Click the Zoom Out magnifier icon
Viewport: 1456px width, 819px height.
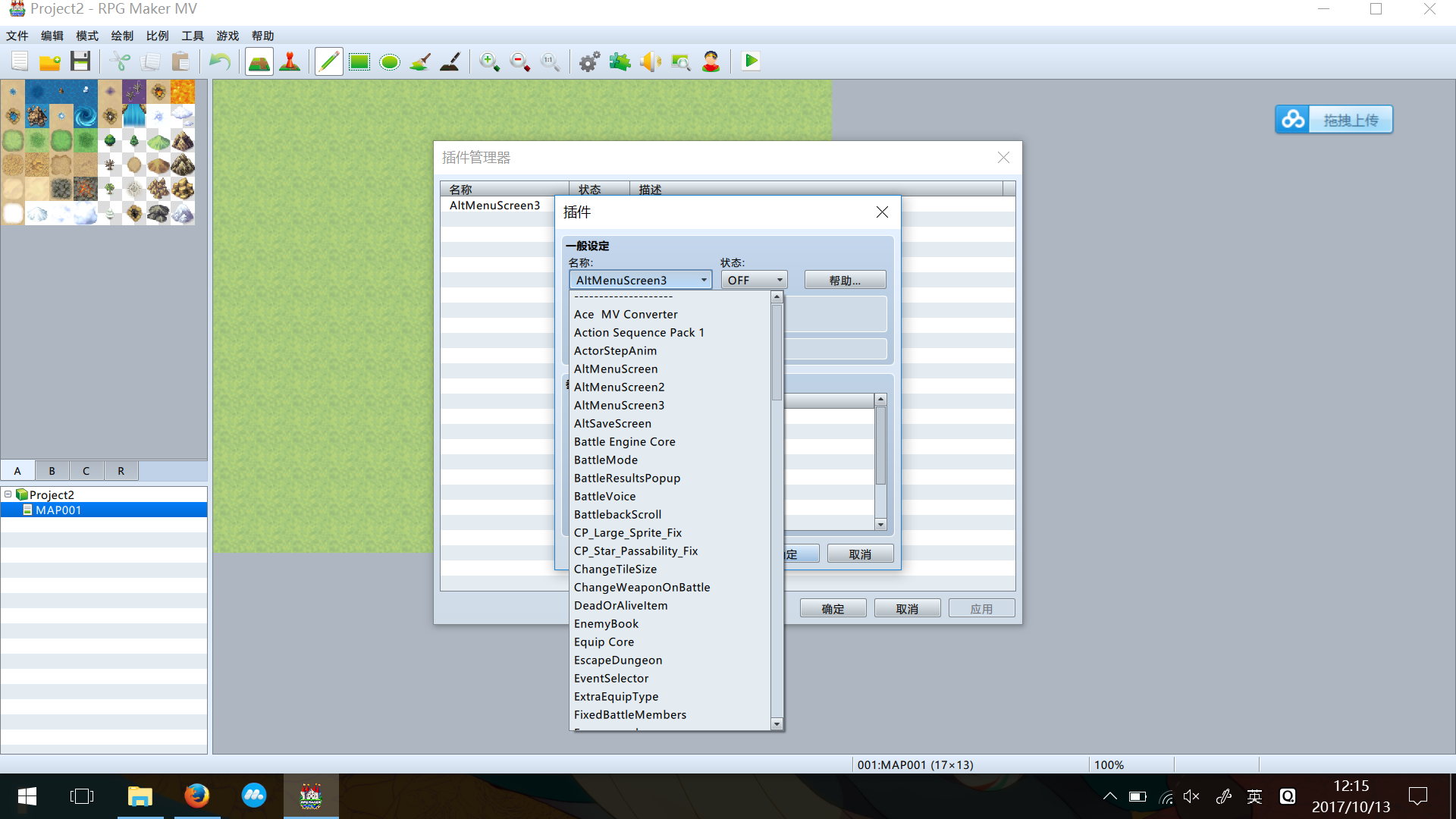520,61
